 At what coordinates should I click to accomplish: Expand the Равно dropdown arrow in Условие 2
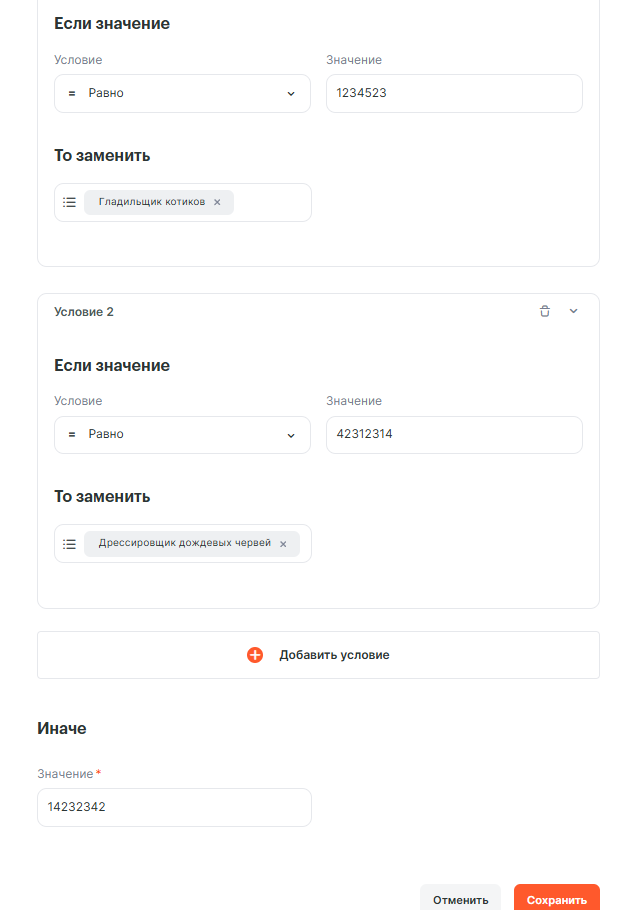coord(291,435)
